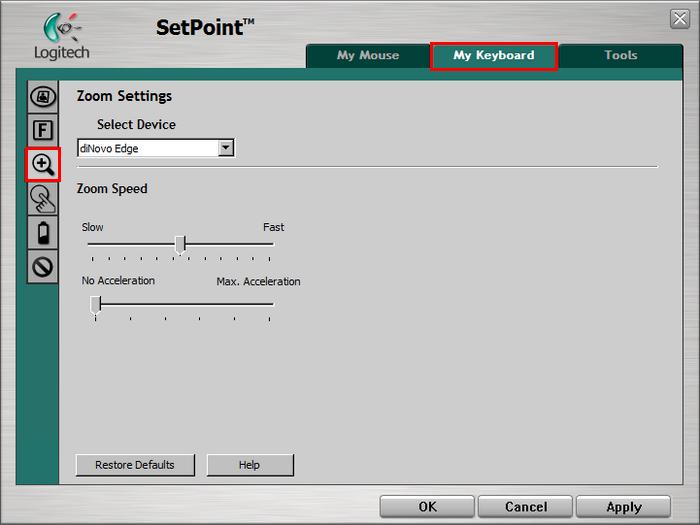
Task: Open the keyboard hot keys settings icon
Action: [43, 96]
